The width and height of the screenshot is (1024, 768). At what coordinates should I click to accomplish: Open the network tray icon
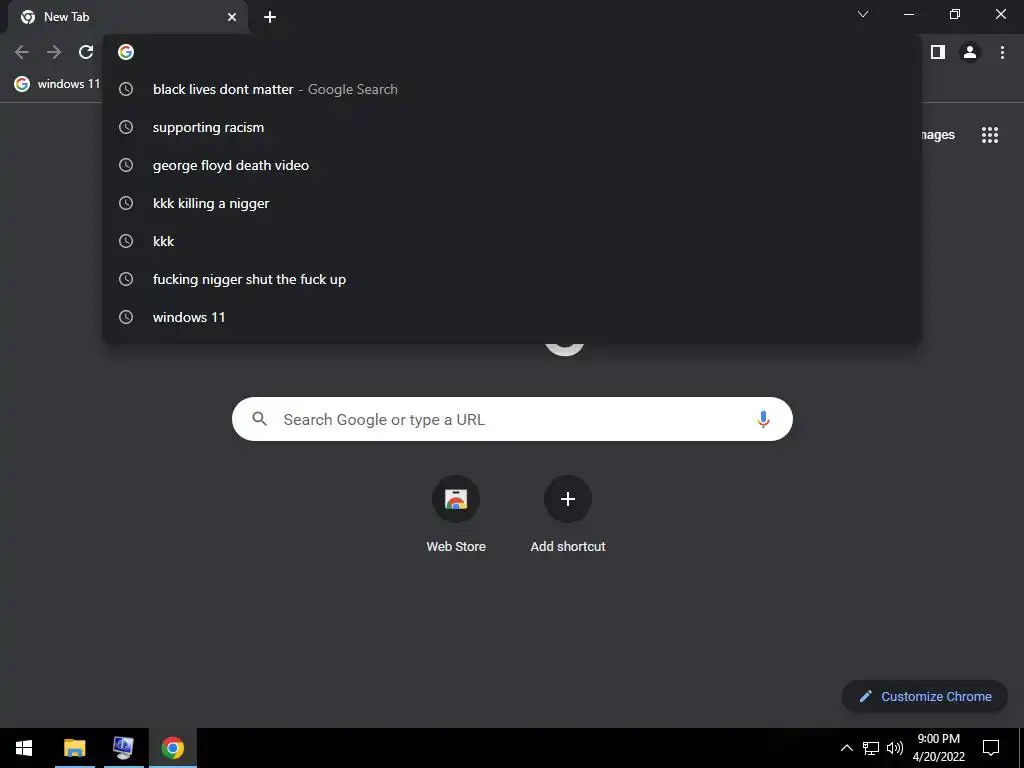click(x=871, y=748)
